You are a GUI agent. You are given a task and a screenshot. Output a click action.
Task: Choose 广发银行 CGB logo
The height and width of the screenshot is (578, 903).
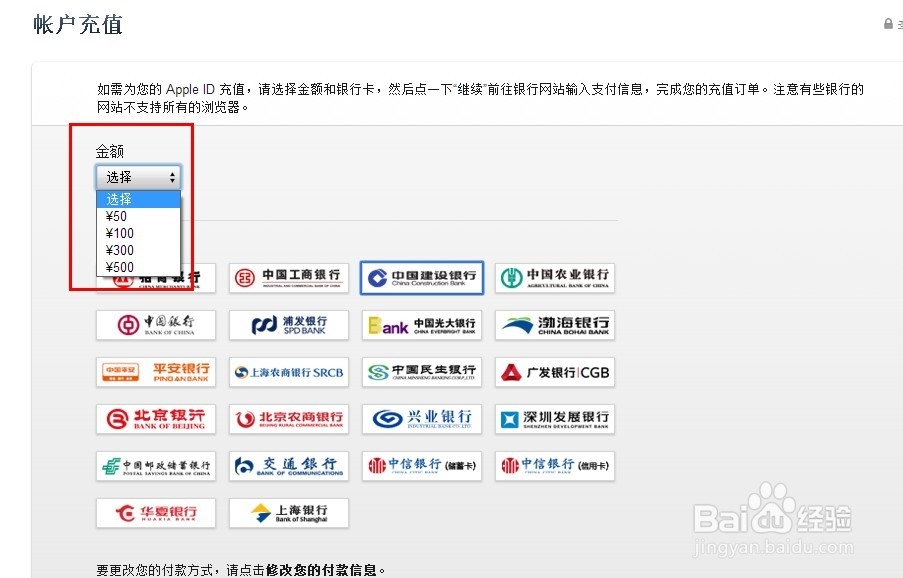pos(554,371)
